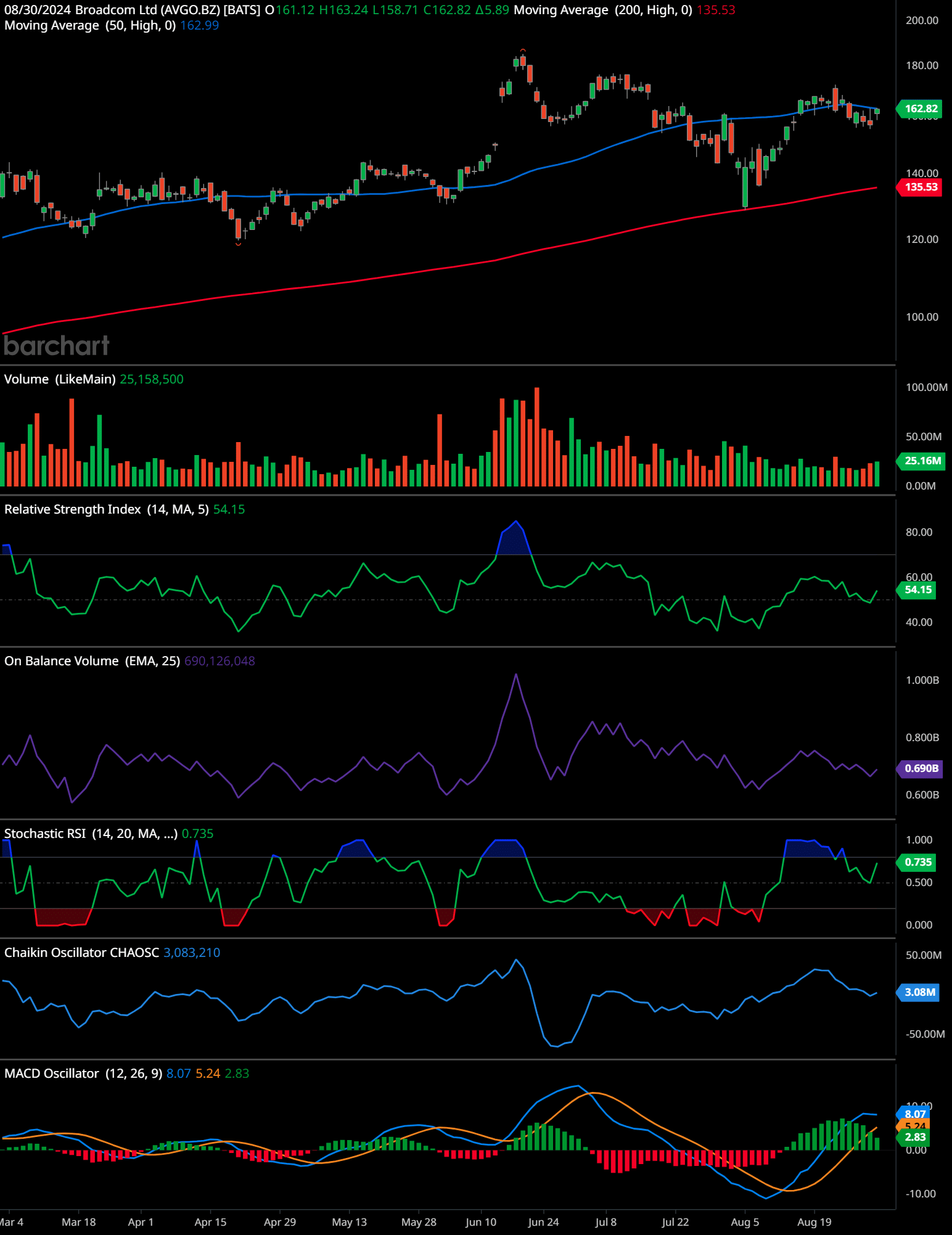The height and width of the screenshot is (1235, 952).
Task: Click the 0.500 Stochastic RSI axis label
Action: (x=919, y=882)
